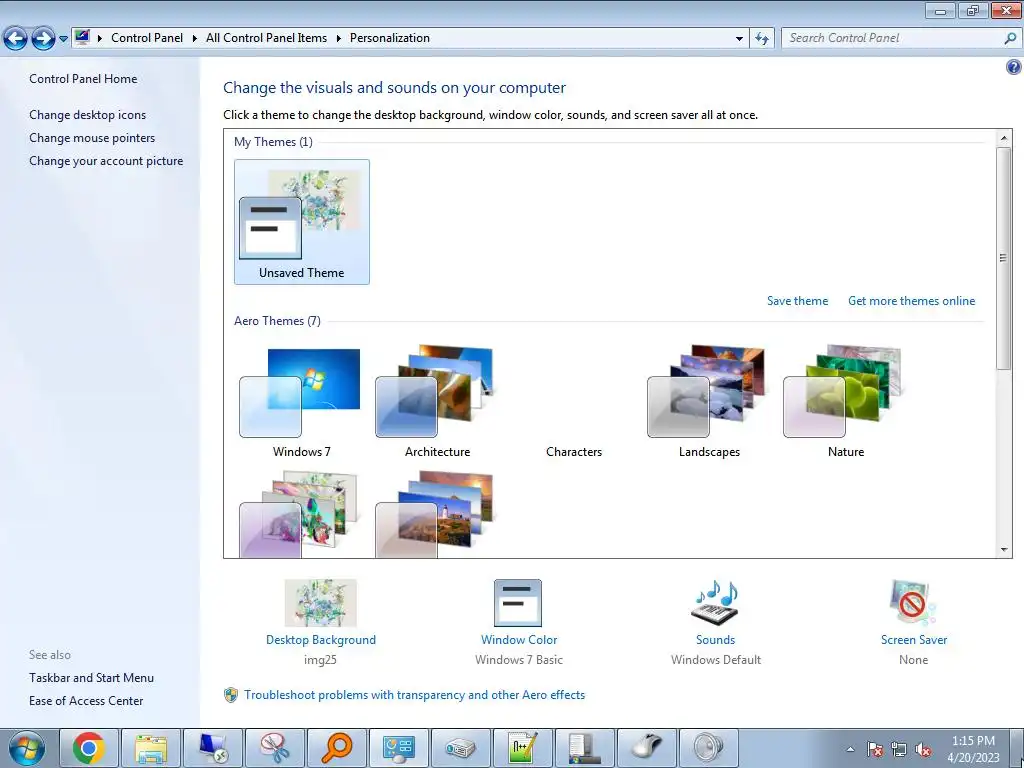Select the purple abstract theme in second row
The width and height of the screenshot is (1024, 768).
click(298, 515)
